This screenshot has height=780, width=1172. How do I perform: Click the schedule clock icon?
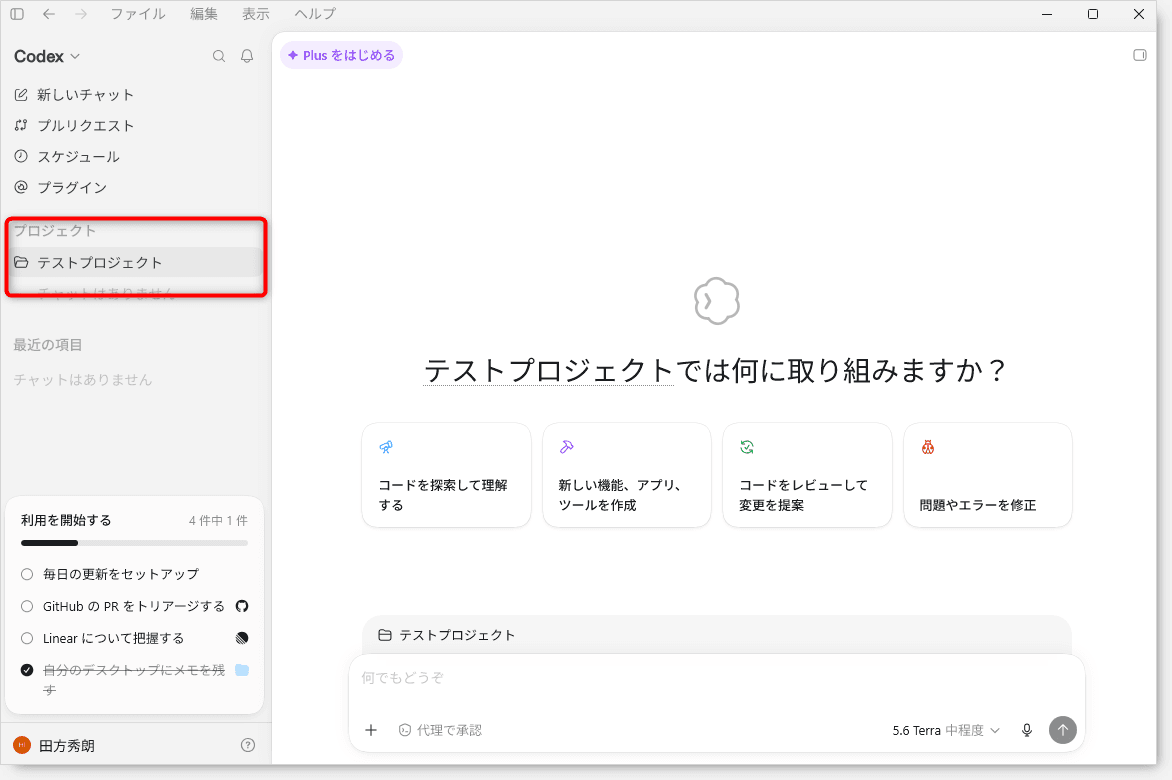point(21,156)
